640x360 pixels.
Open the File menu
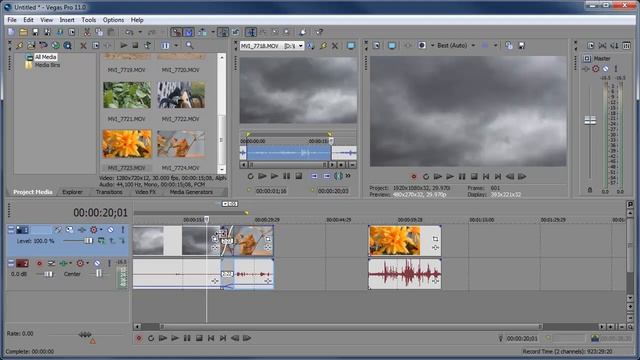click(x=12, y=20)
